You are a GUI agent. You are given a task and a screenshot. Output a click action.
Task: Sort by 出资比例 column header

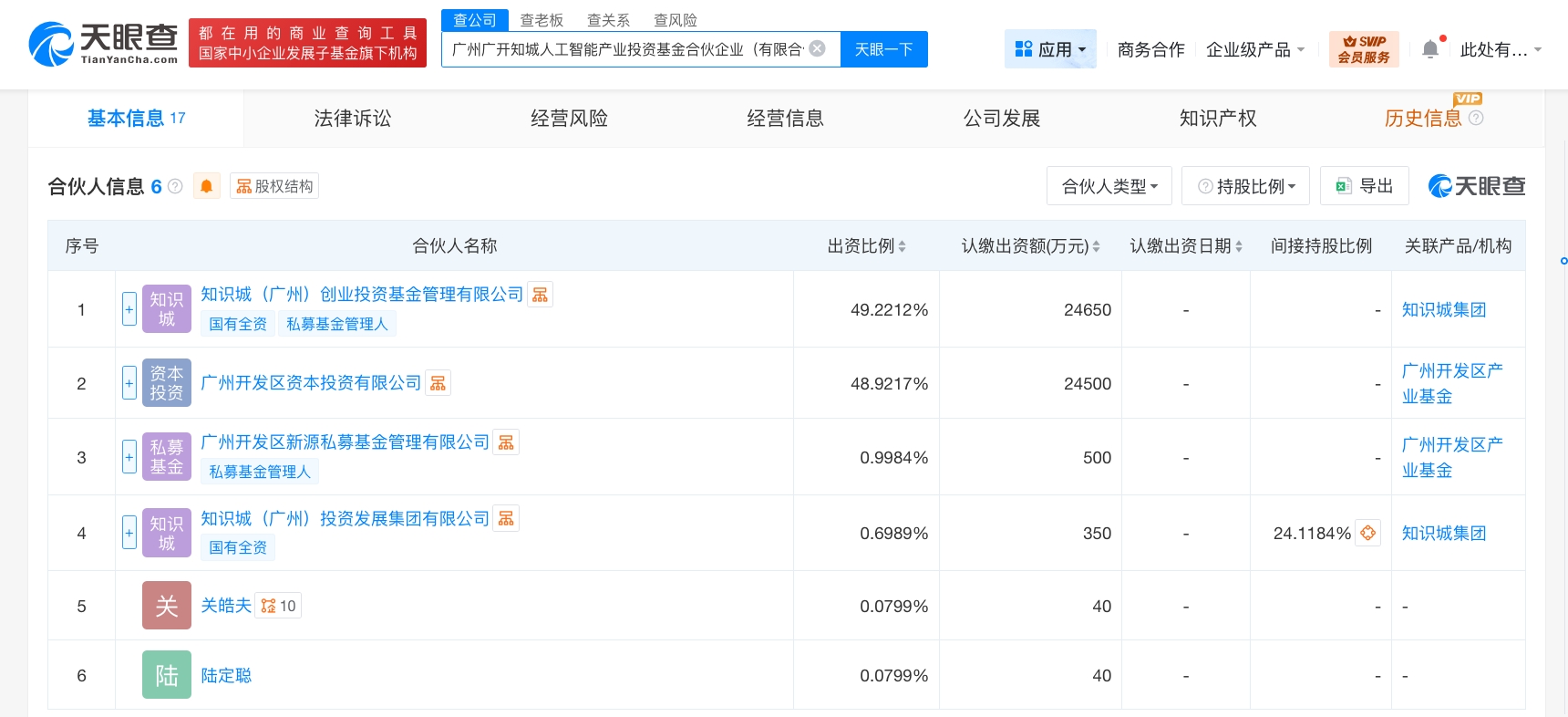tap(866, 246)
